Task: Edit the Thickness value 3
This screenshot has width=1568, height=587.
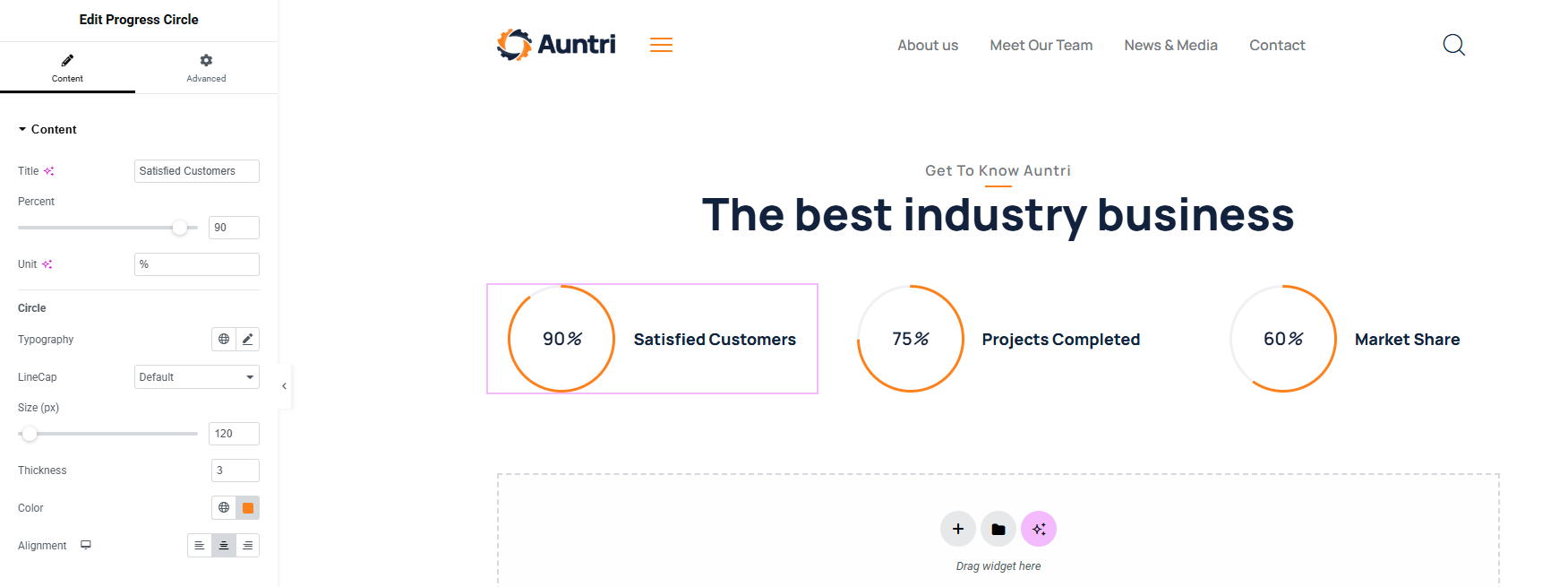Action: point(236,470)
